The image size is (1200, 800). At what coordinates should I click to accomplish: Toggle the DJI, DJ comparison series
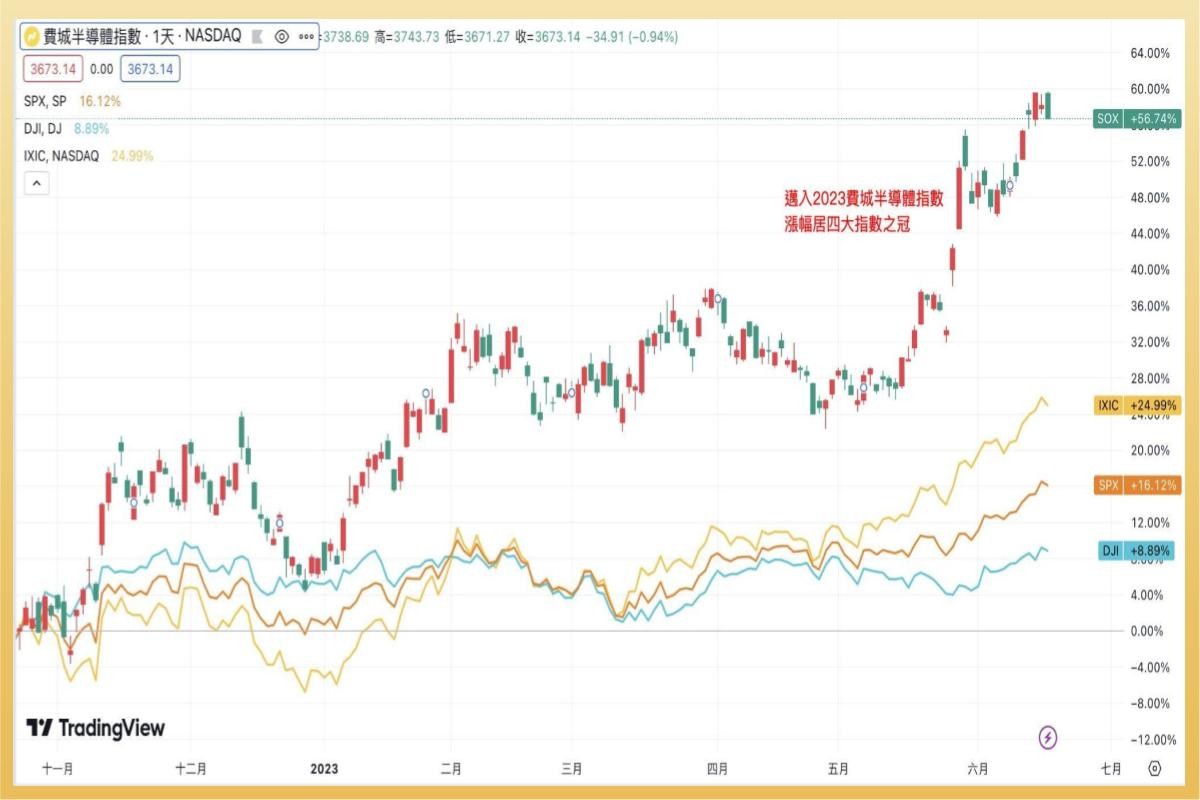(45, 129)
